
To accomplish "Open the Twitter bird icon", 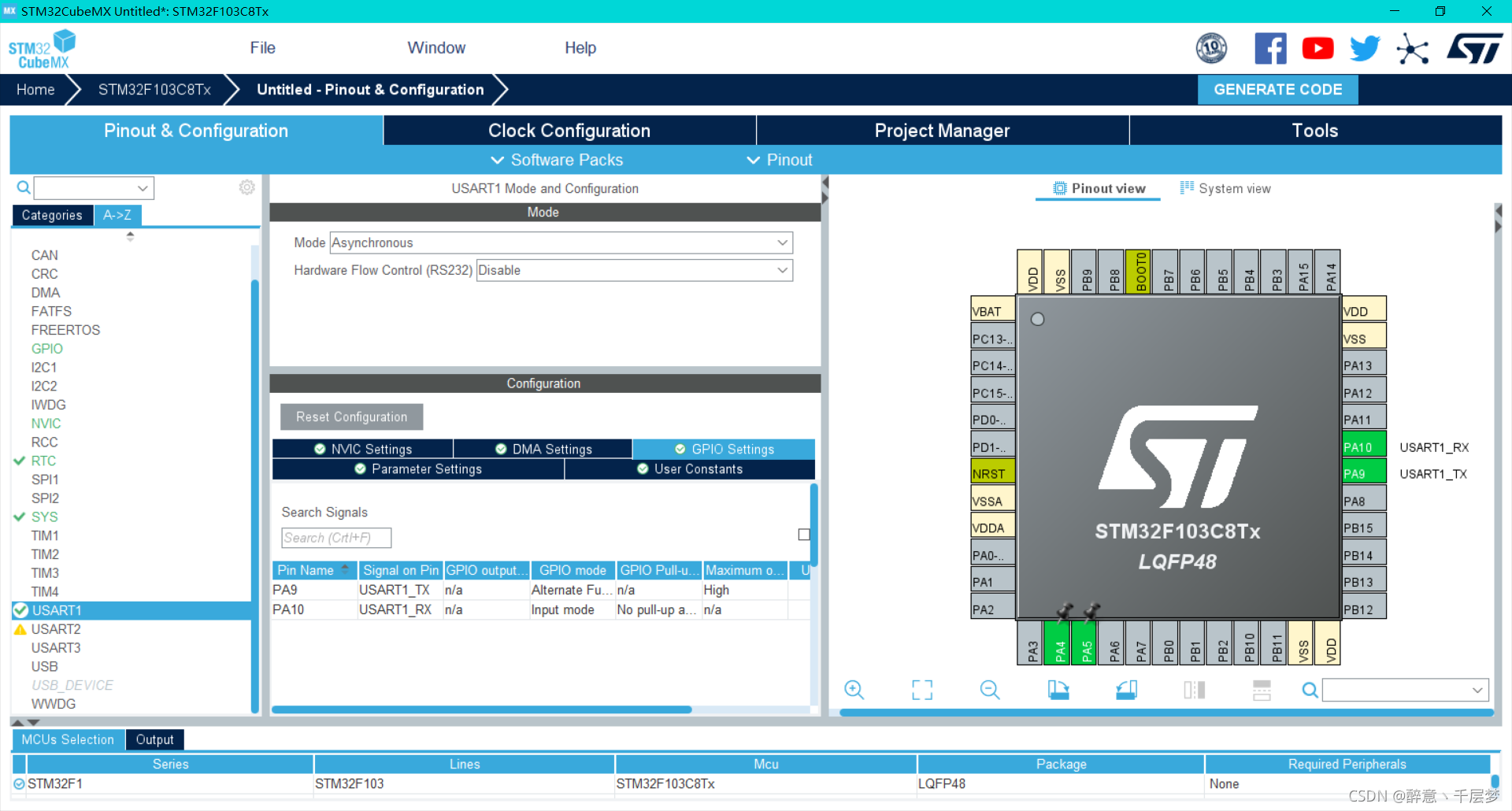I will pyautogui.click(x=1365, y=49).
